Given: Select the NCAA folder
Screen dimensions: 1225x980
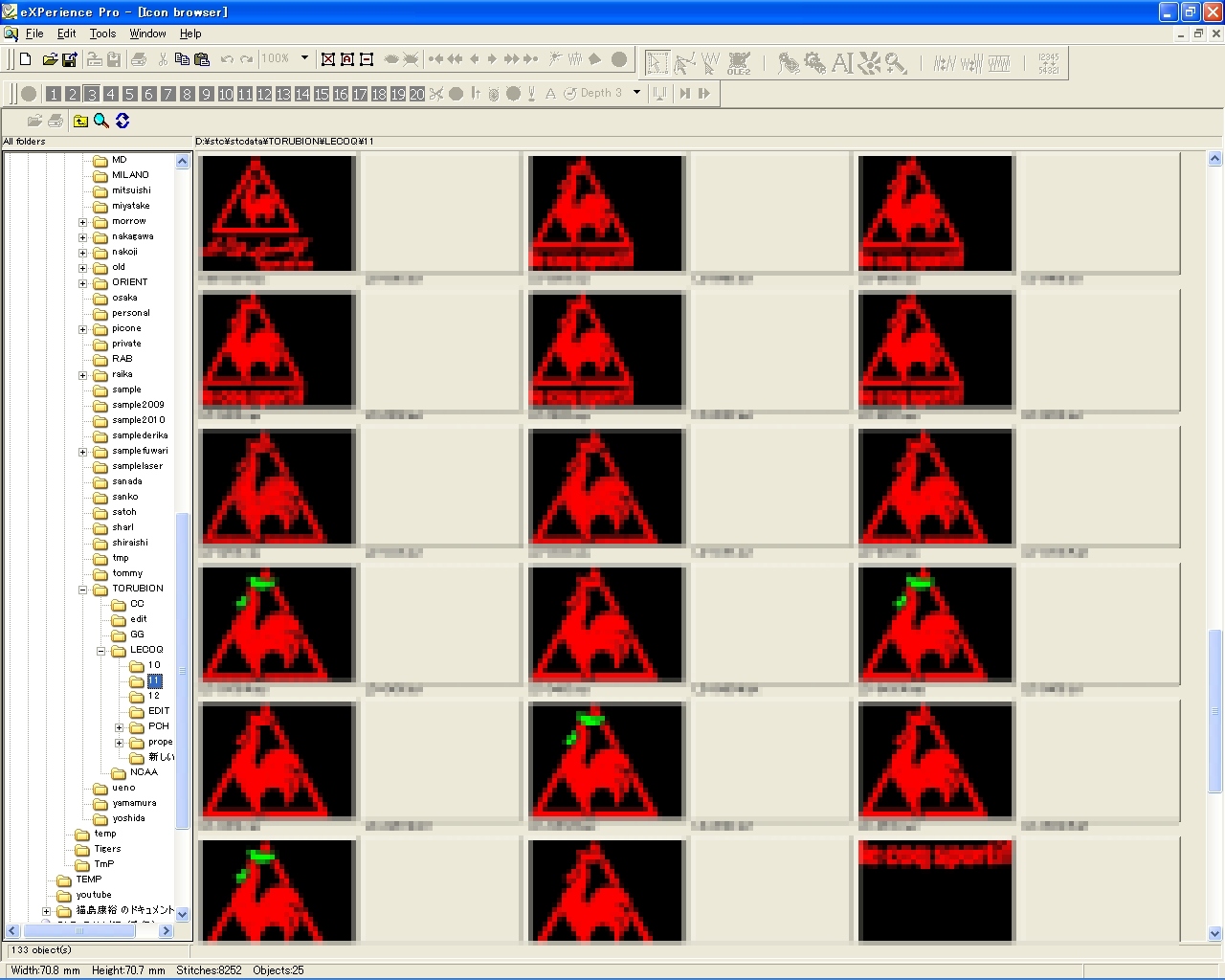Looking at the screenshot, I should tap(144, 772).
